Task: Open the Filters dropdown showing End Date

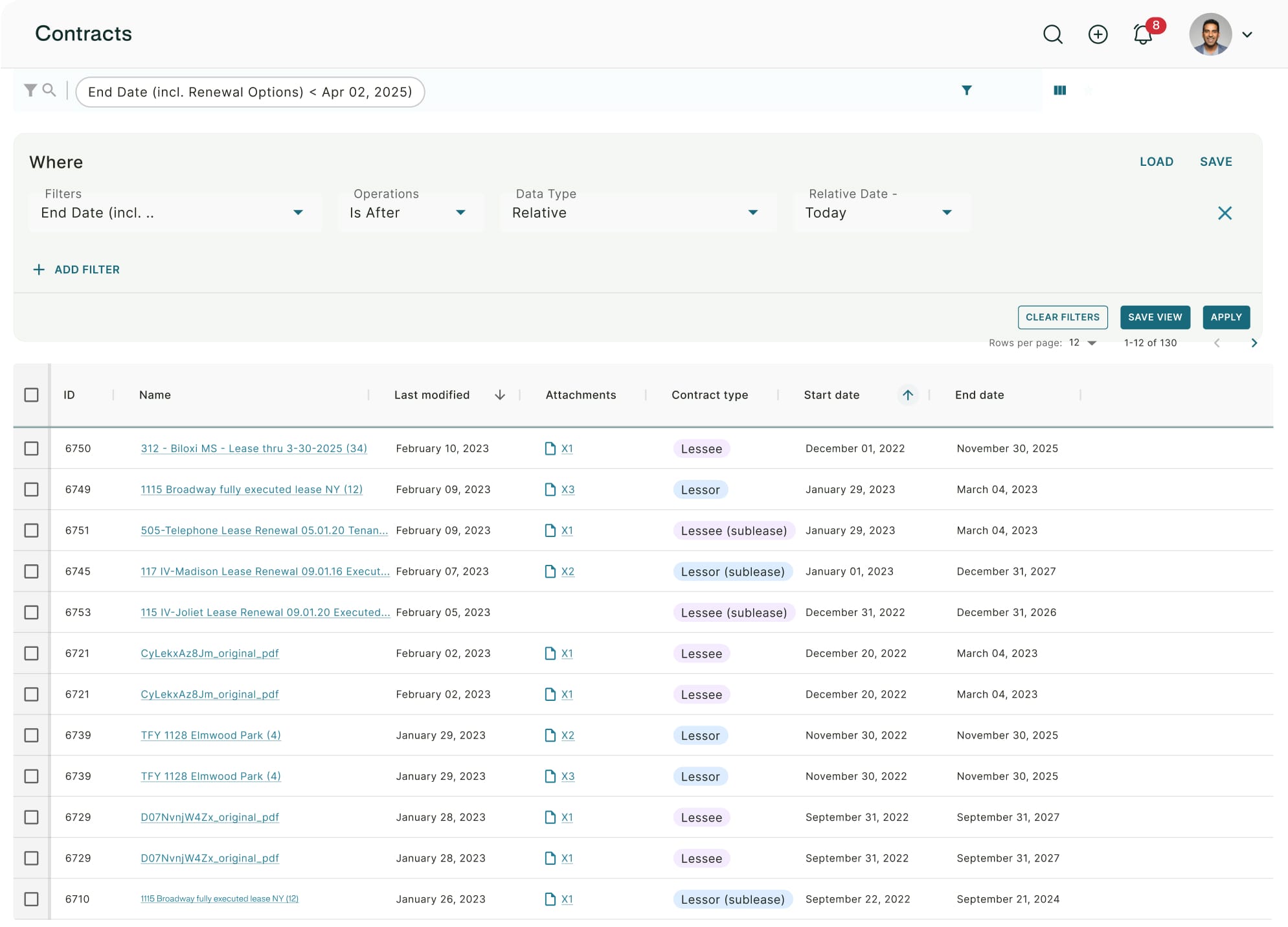Action: point(175,212)
